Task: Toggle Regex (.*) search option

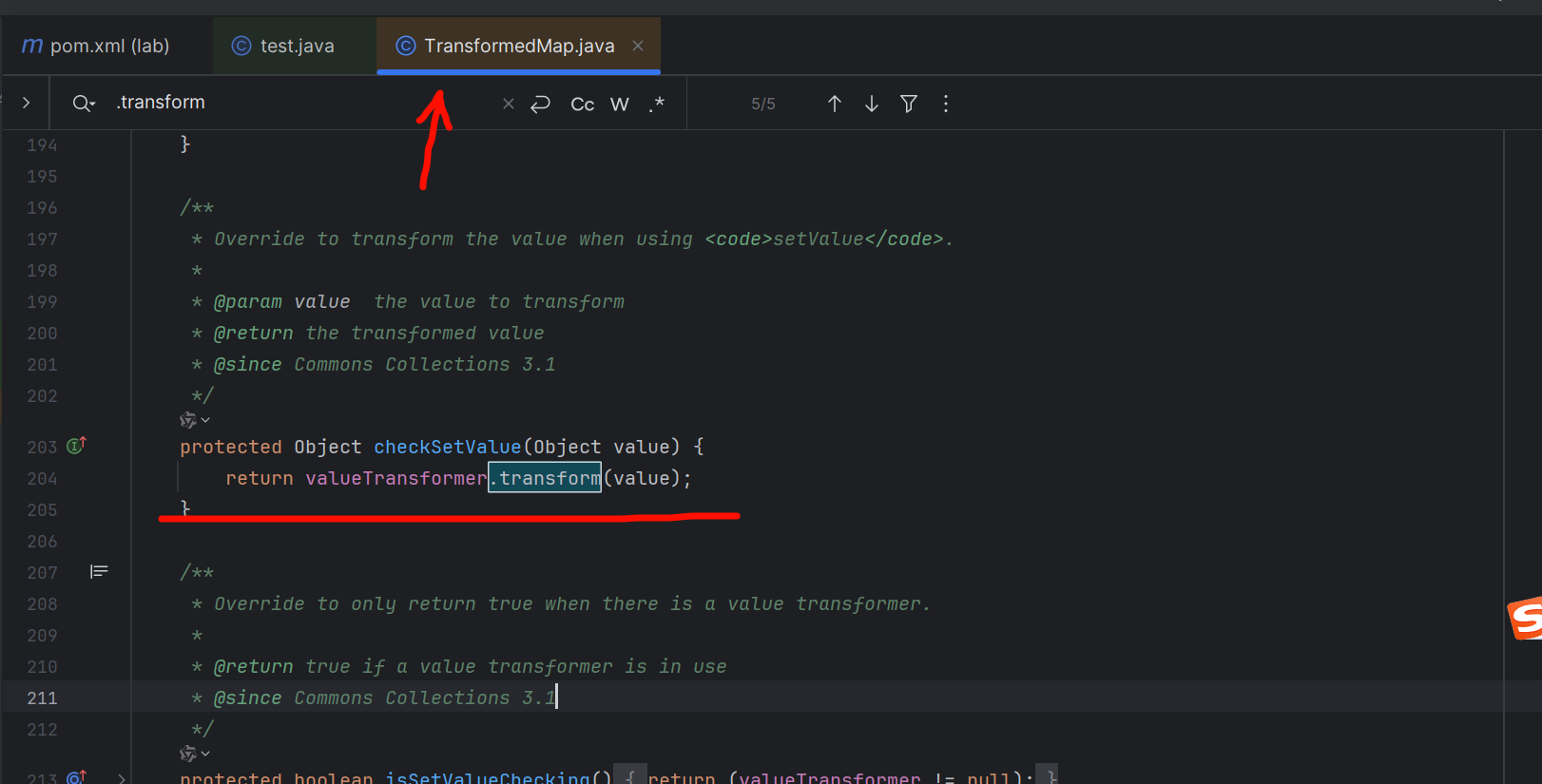Action: [657, 104]
